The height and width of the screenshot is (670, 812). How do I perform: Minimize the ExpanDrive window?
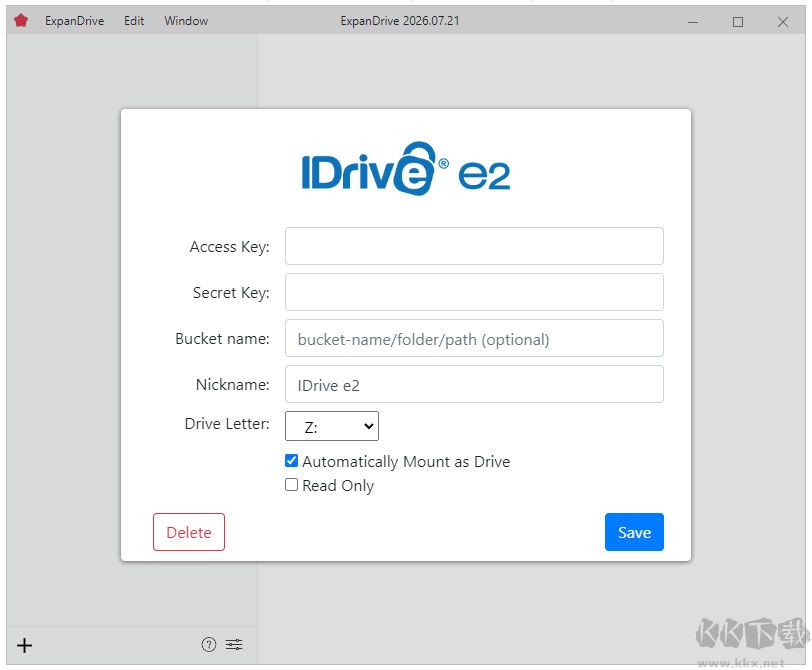click(x=693, y=22)
